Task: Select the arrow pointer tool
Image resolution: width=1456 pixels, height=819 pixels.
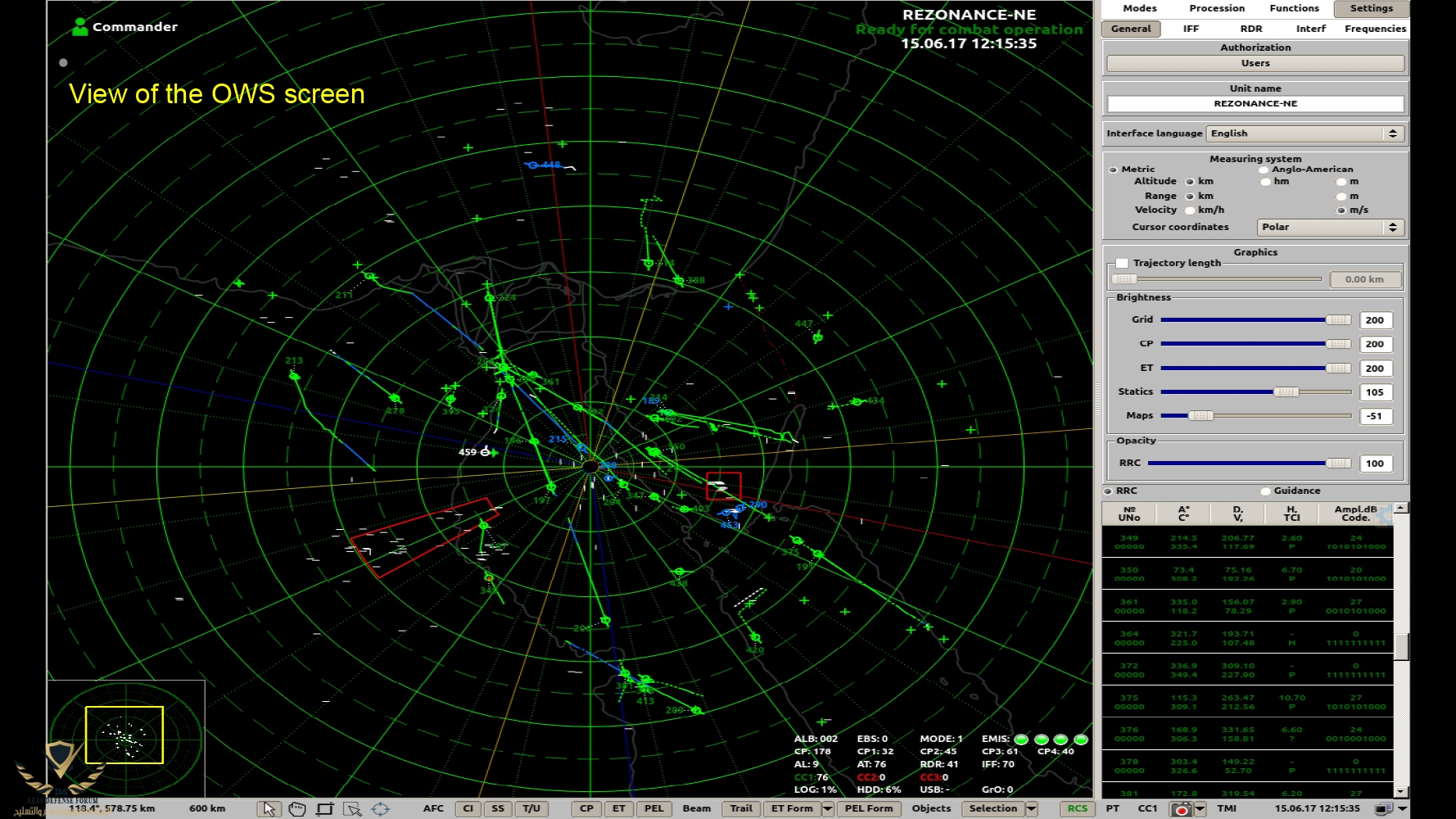Action: (x=268, y=808)
